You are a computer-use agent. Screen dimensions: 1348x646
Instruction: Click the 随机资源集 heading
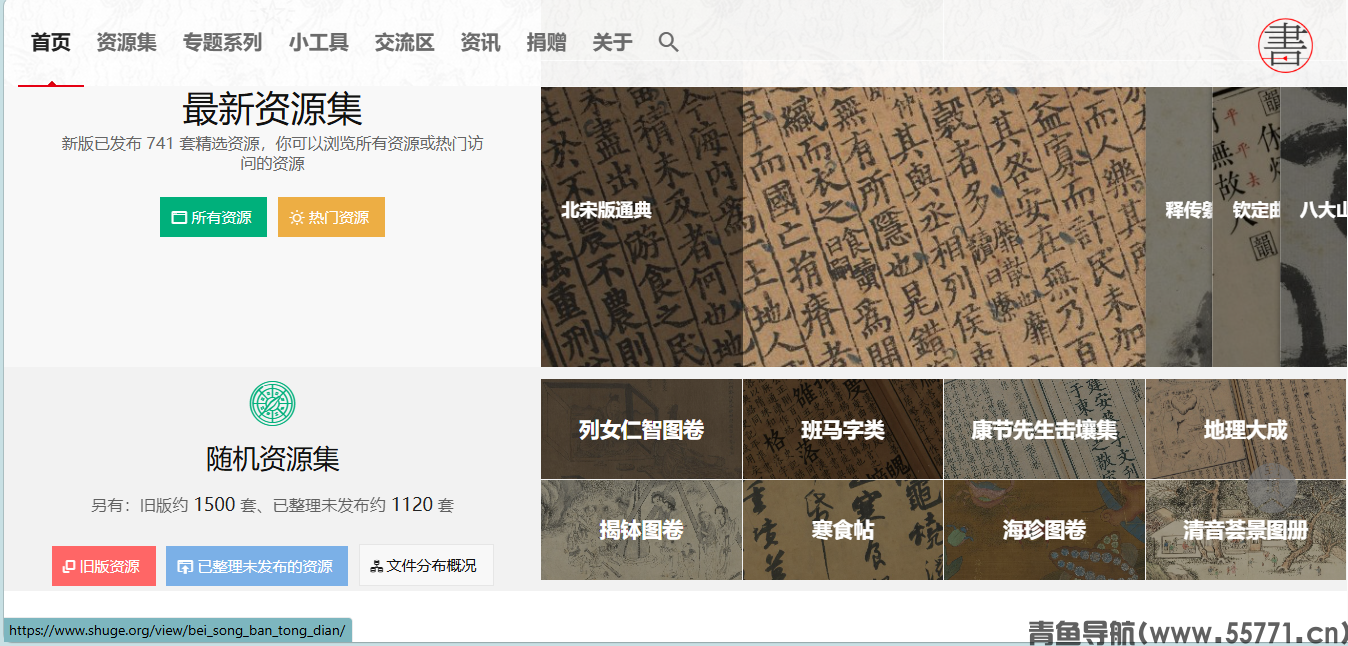point(272,458)
